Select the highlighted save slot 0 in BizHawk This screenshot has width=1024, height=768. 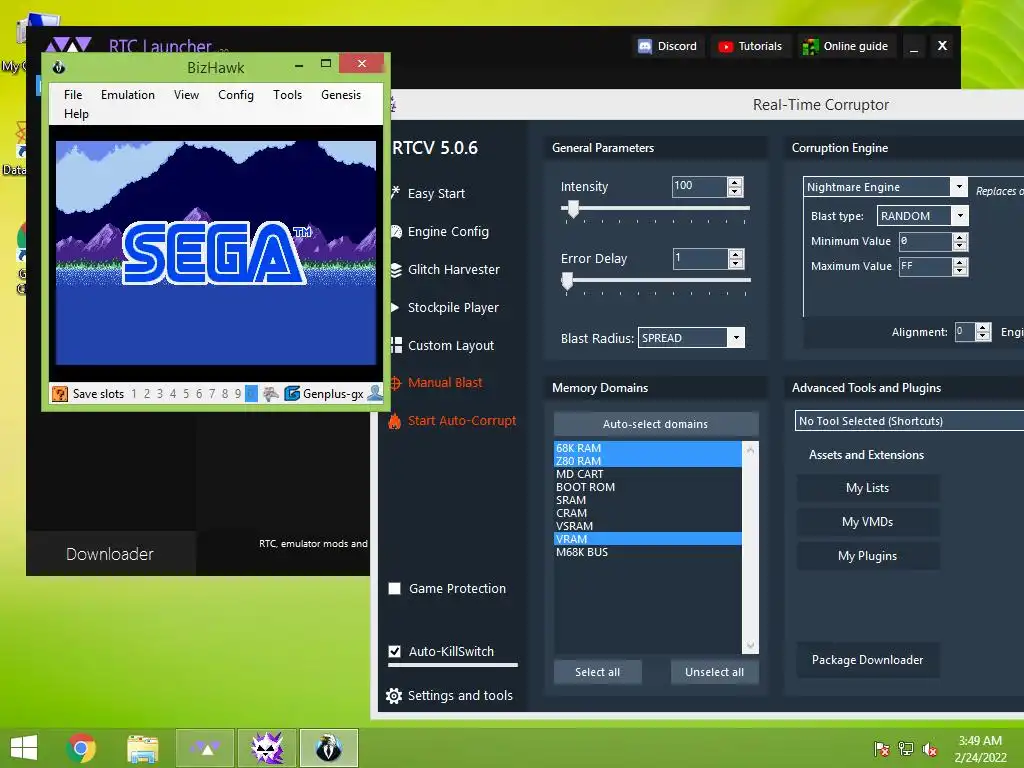point(251,393)
